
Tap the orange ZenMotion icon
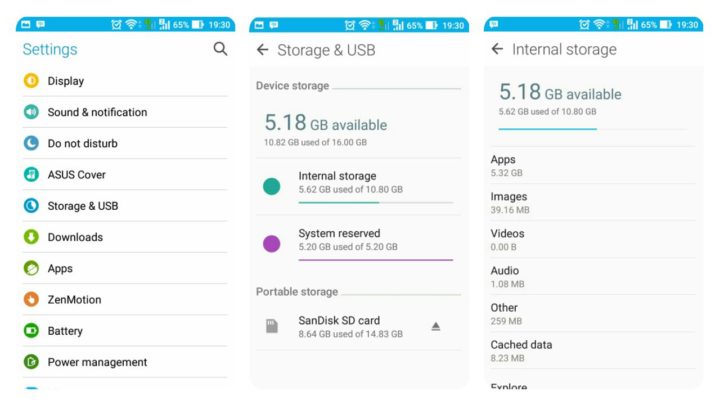point(31,299)
